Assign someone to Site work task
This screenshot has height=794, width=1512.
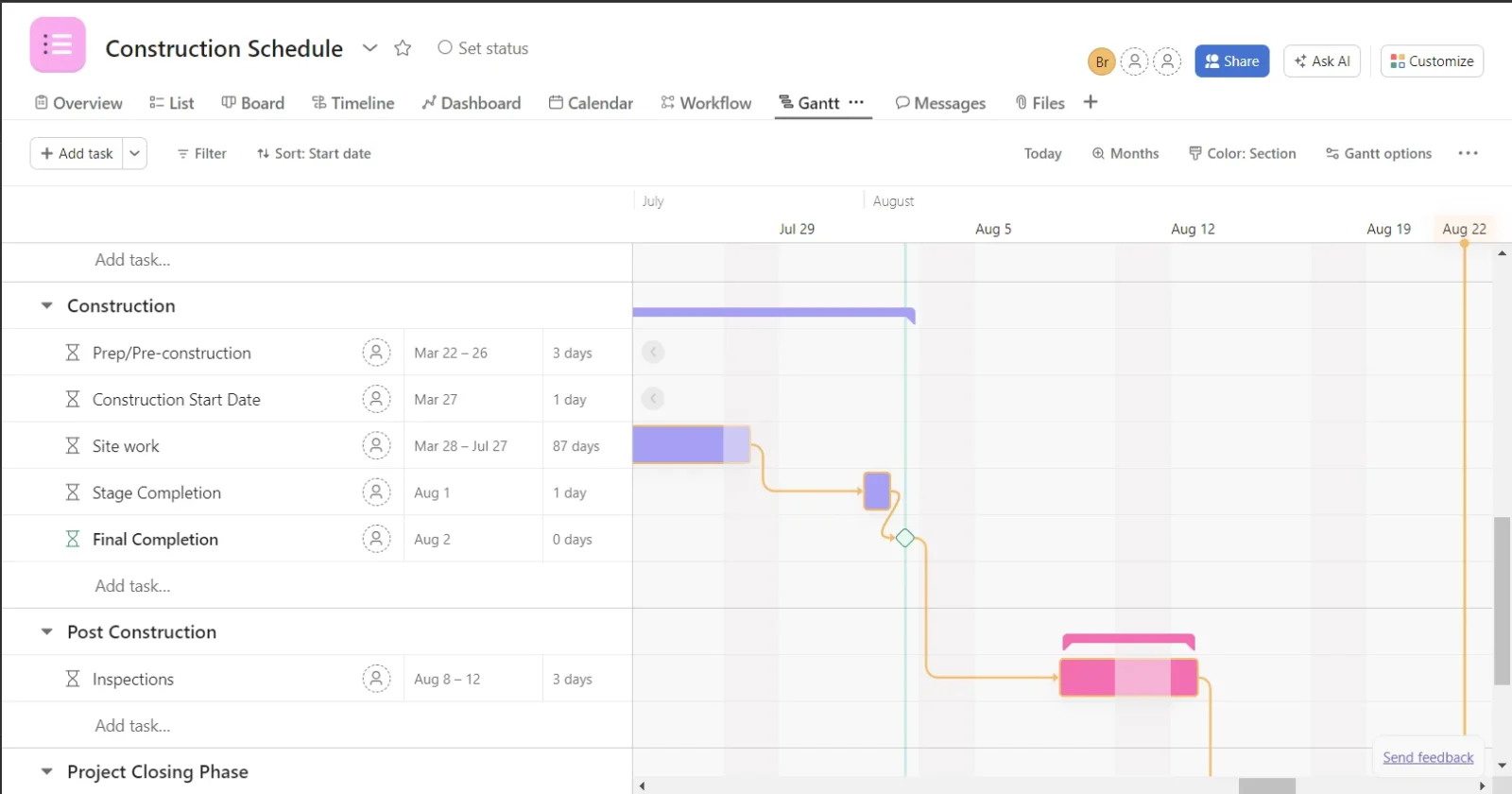376,445
